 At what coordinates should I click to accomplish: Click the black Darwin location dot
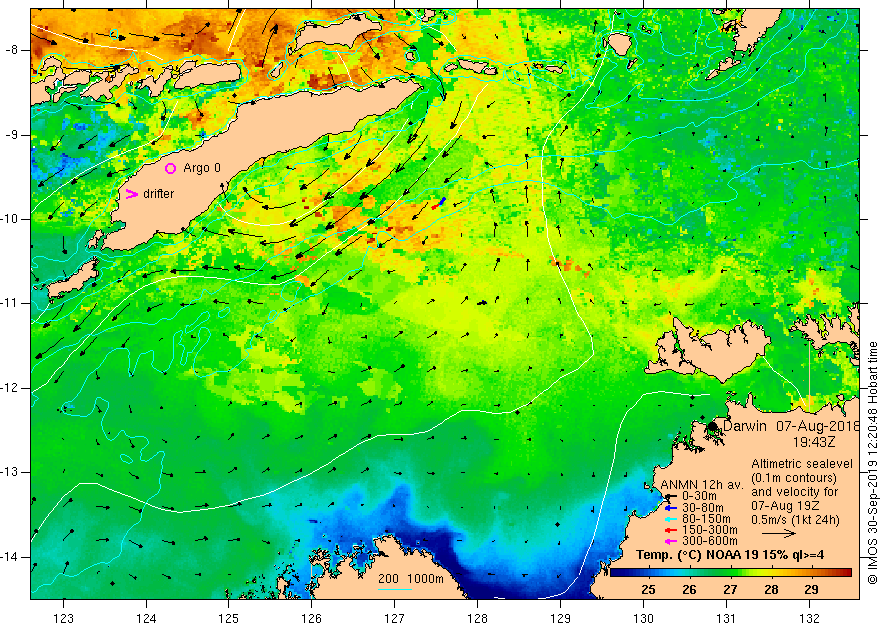713,426
